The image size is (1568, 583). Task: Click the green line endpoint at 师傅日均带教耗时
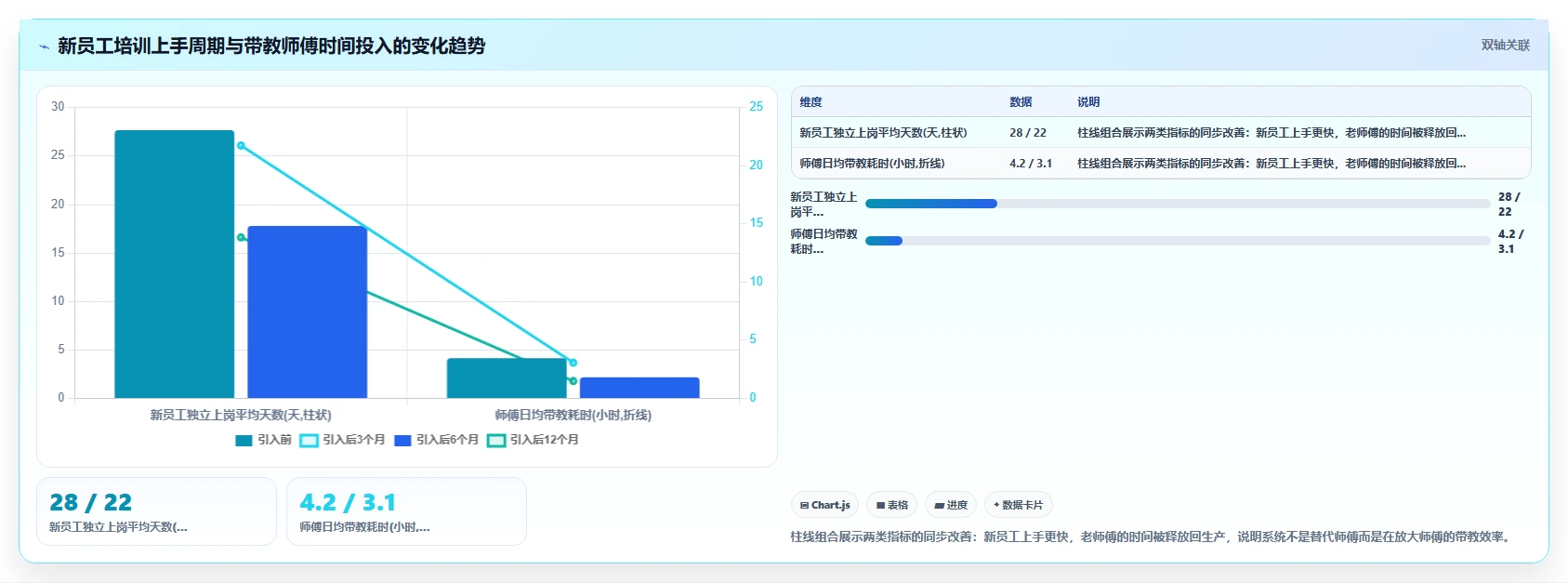coord(573,381)
